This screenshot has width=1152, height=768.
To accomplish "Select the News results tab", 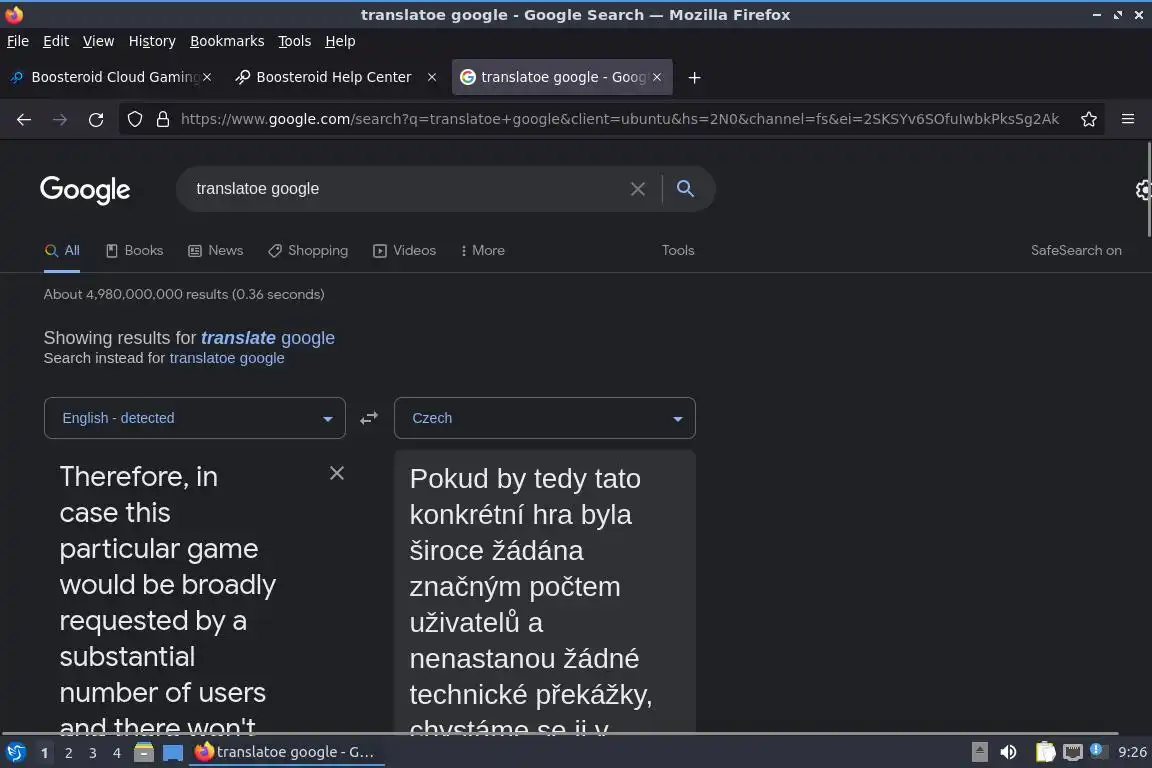I will point(216,251).
